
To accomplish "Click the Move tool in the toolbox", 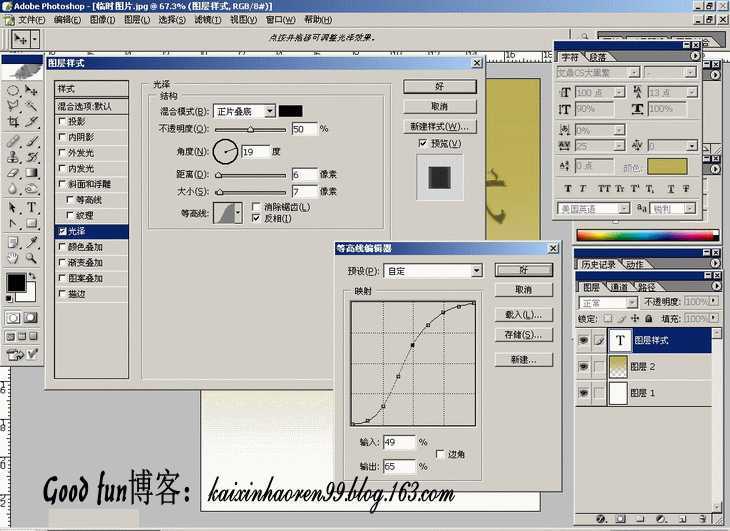I will point(32,89).
